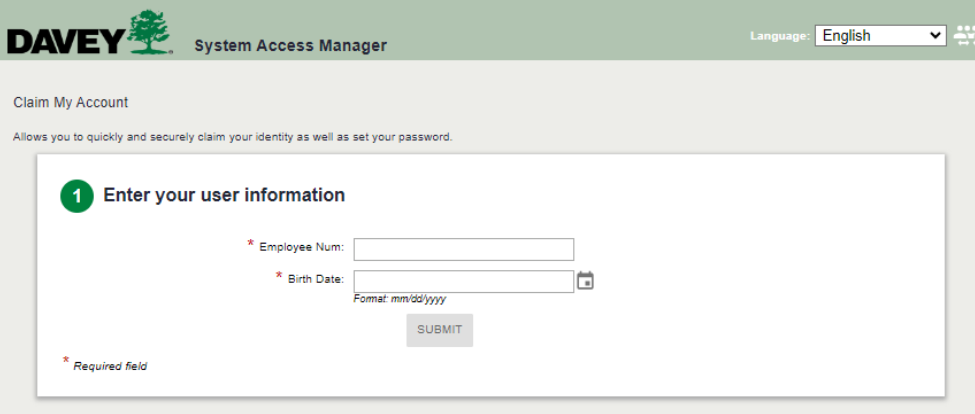The image size is (975, 414).
Task: Open the Language dropdown showing English
Action: pyautogui.click(x=880, y=35)
